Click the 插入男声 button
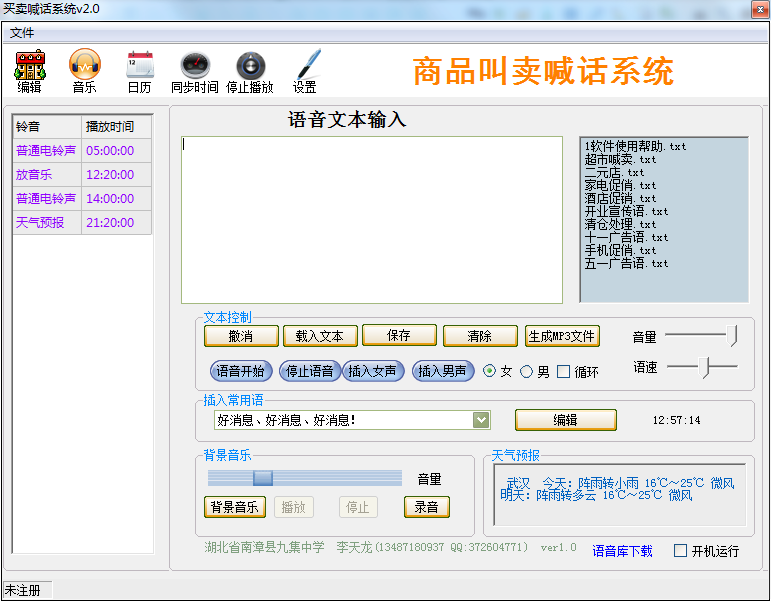Image resolution: width=771 pixels, height=602 pixels. [443, 371]
